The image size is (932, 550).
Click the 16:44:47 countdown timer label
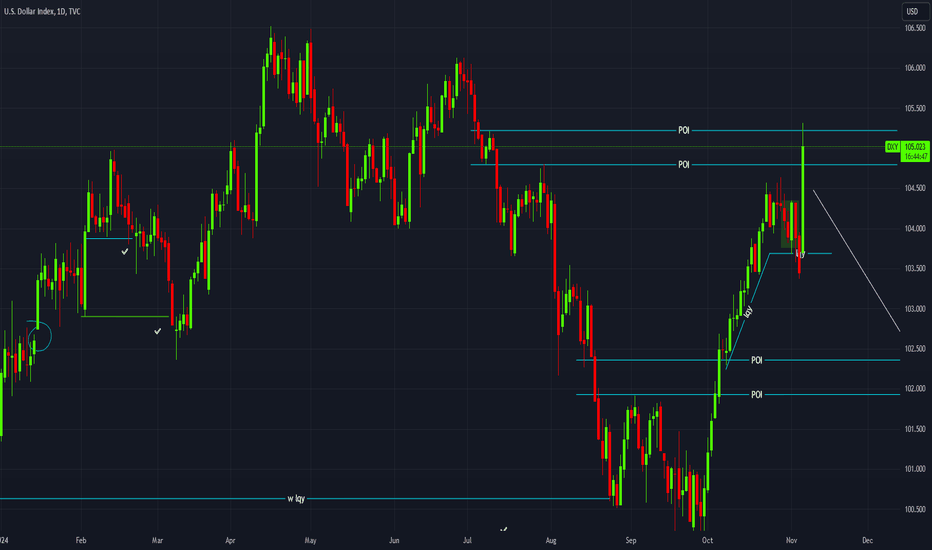[x=915, y=156]
